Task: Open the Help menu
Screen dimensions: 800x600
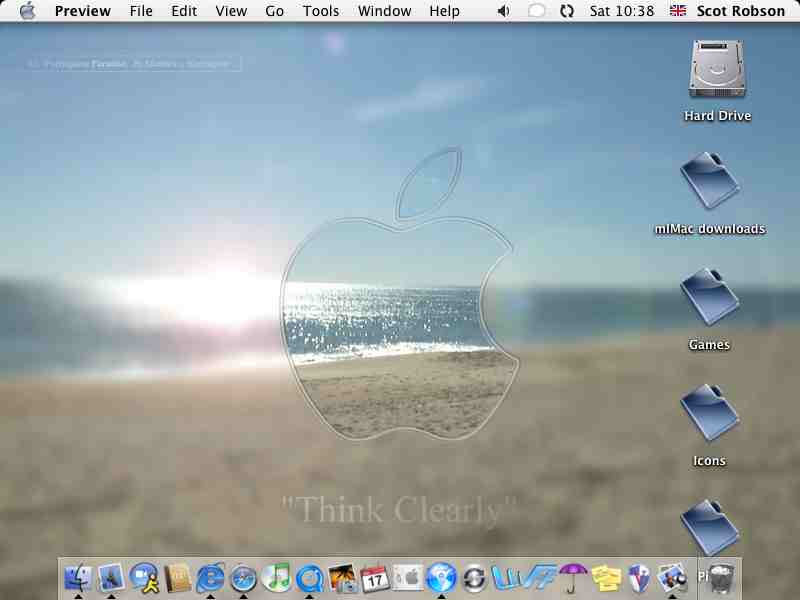Action: click(444, 11)
